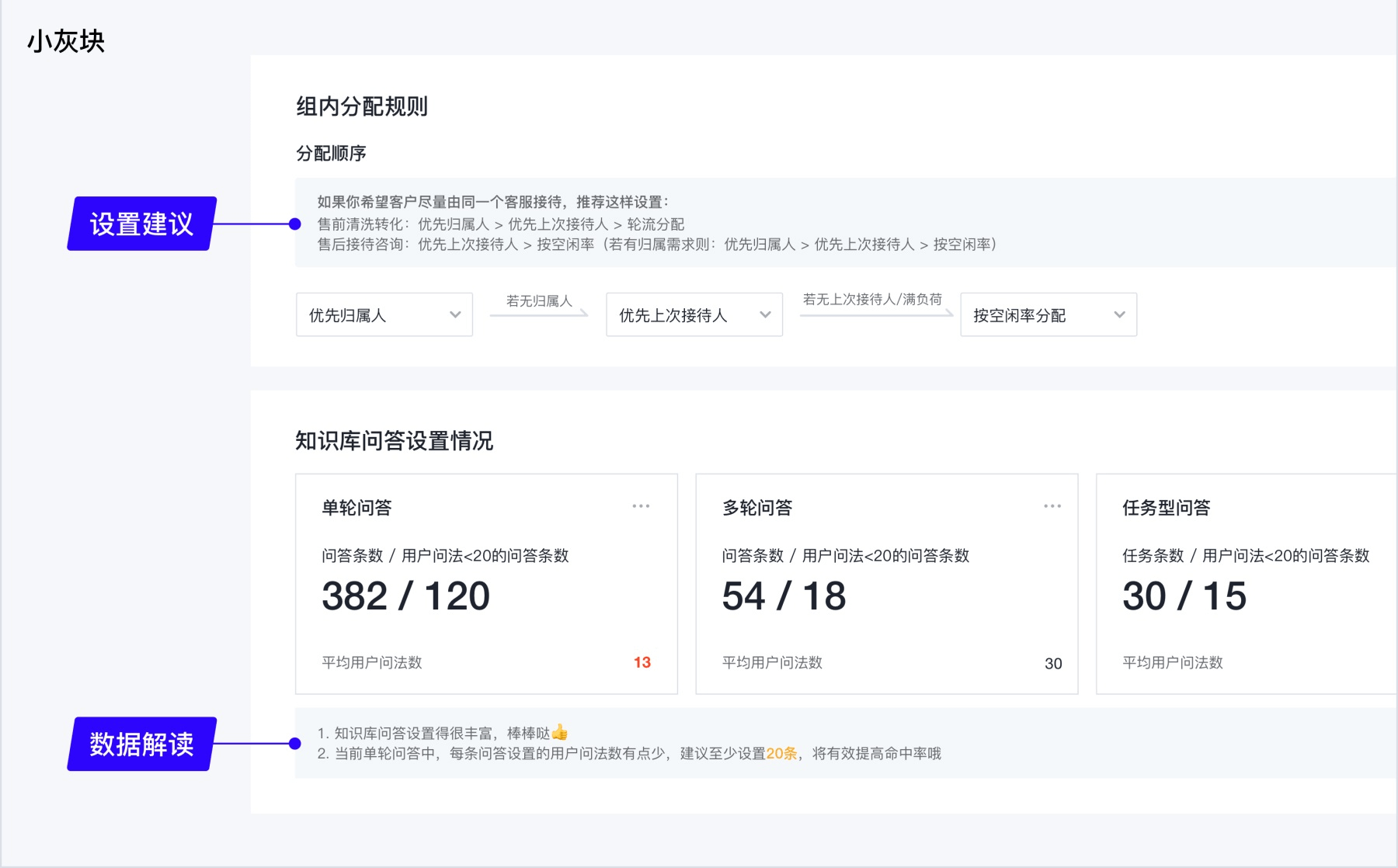This screenshot has width=1398, height=868.
Task: Click the thumbs-up emoji in data notes
Action: point(560,732)
